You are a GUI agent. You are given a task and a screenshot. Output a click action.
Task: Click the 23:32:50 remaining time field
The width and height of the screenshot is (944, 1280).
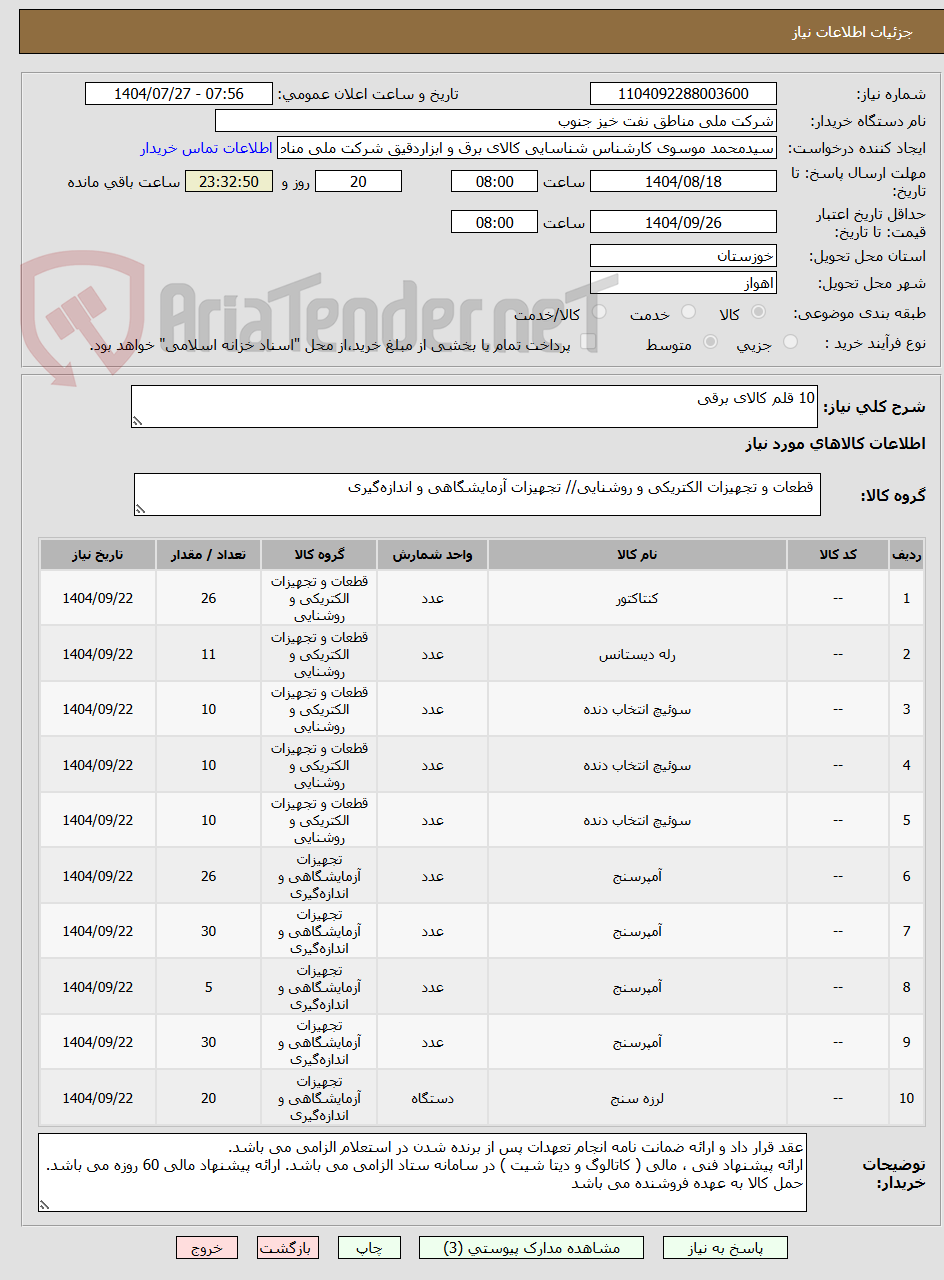coord(229,181)
